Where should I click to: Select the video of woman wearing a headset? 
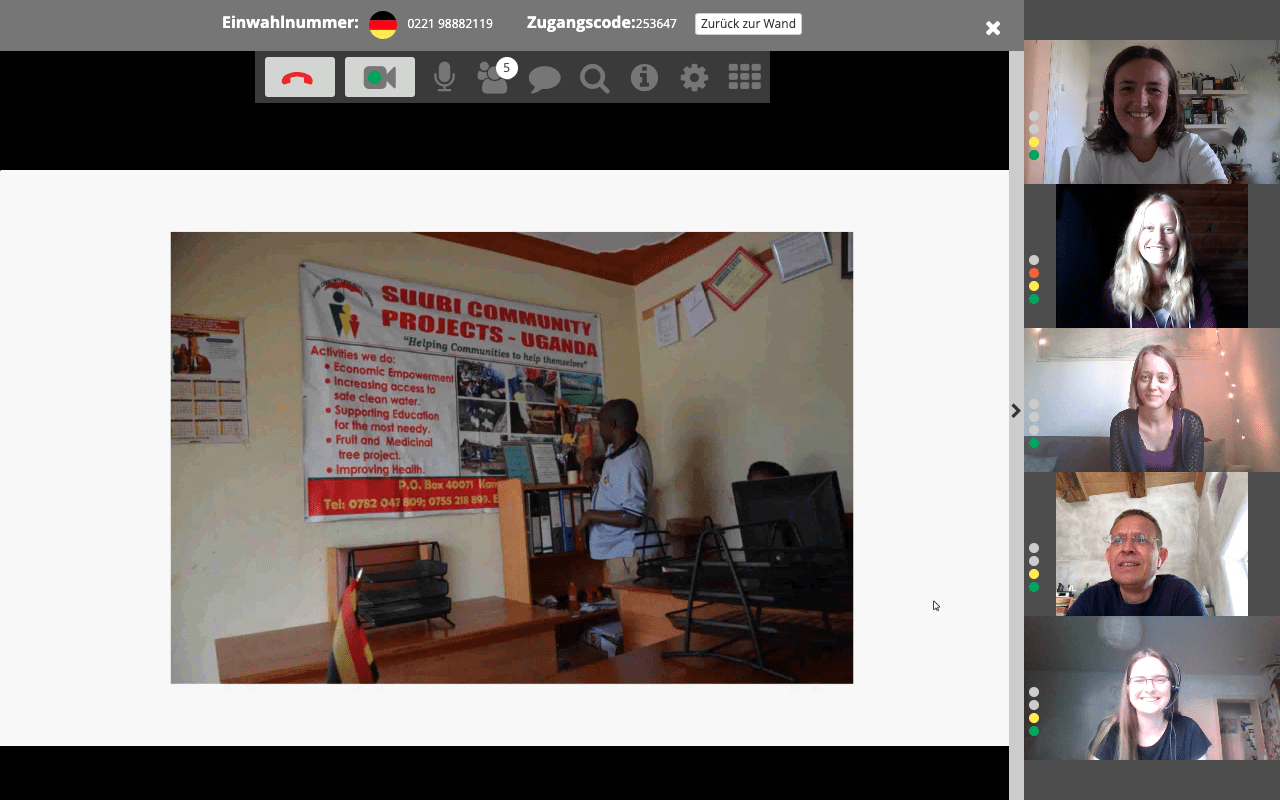pyautogui.click(x=1152, y=688)
